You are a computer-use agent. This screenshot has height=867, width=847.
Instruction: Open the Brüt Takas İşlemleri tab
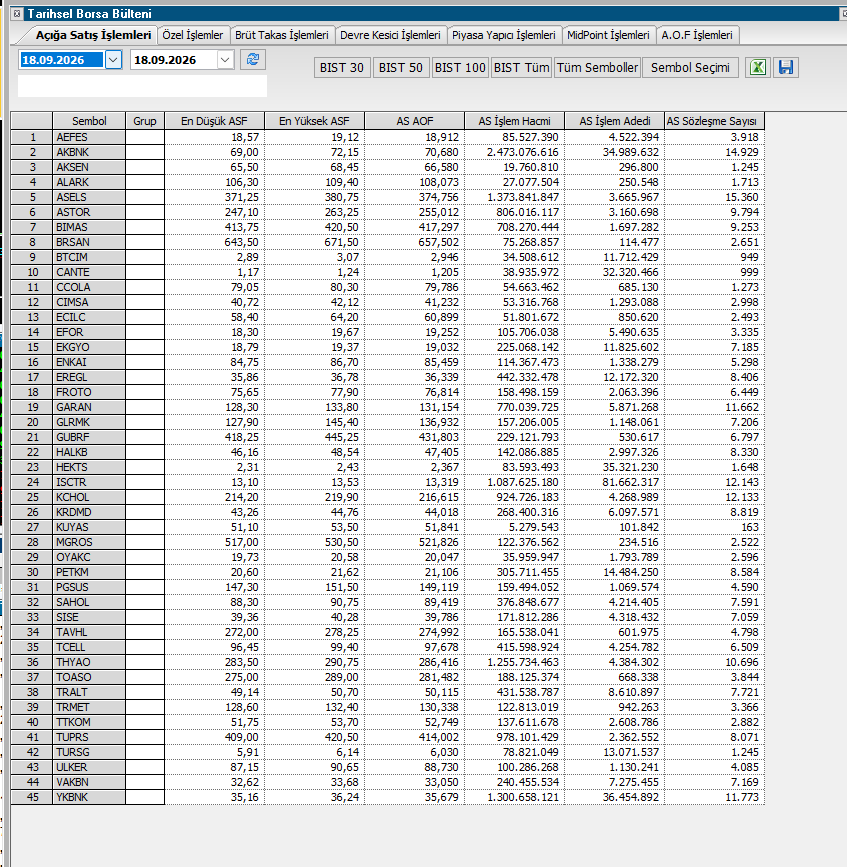coord(281,35)
